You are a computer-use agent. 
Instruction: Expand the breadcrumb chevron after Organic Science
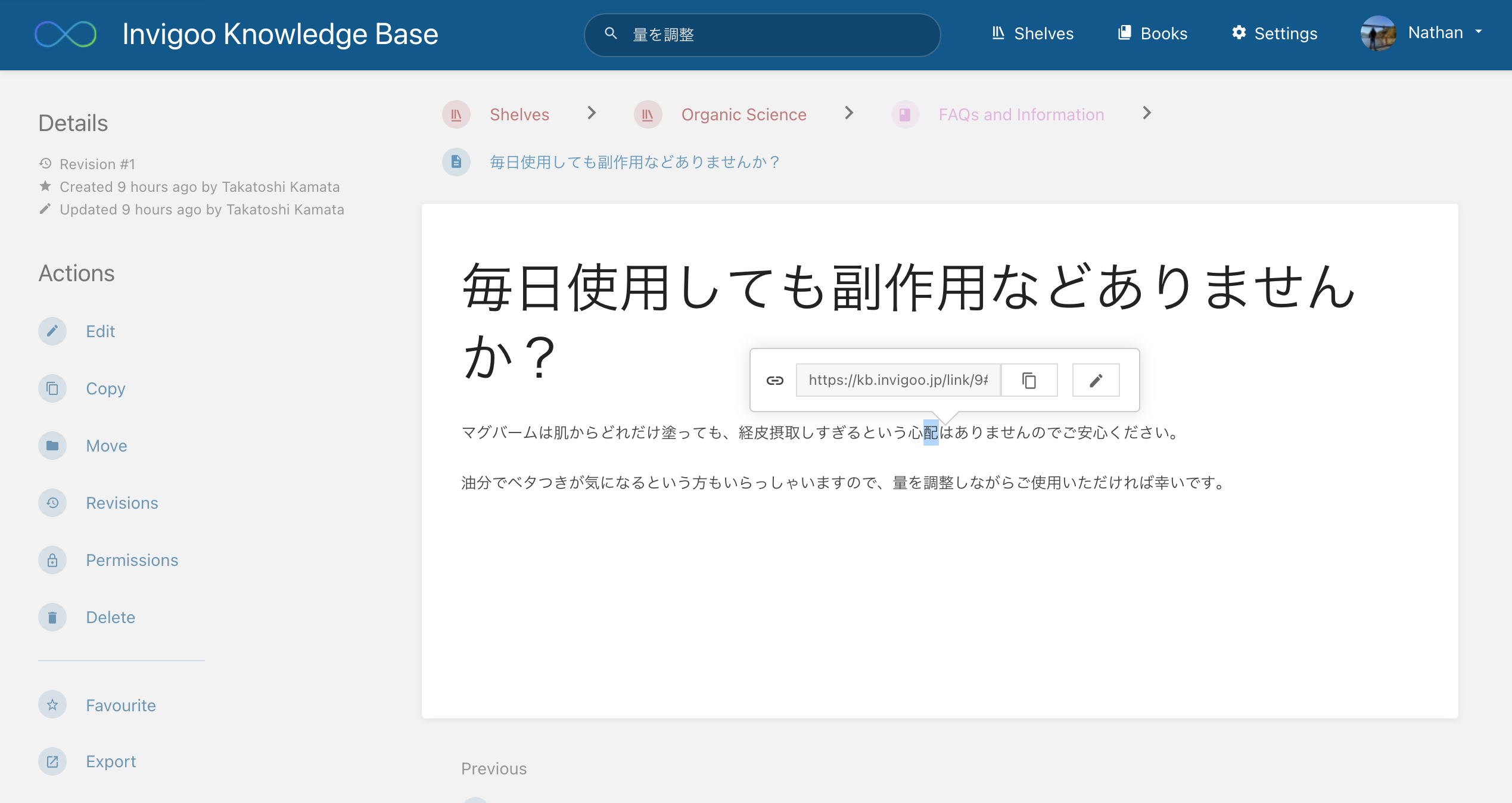[x=849, y=113]
